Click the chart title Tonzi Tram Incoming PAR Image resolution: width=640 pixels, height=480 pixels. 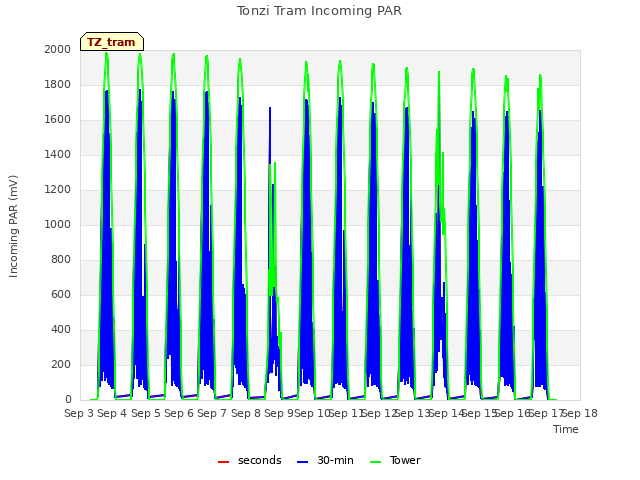(319, 11)
